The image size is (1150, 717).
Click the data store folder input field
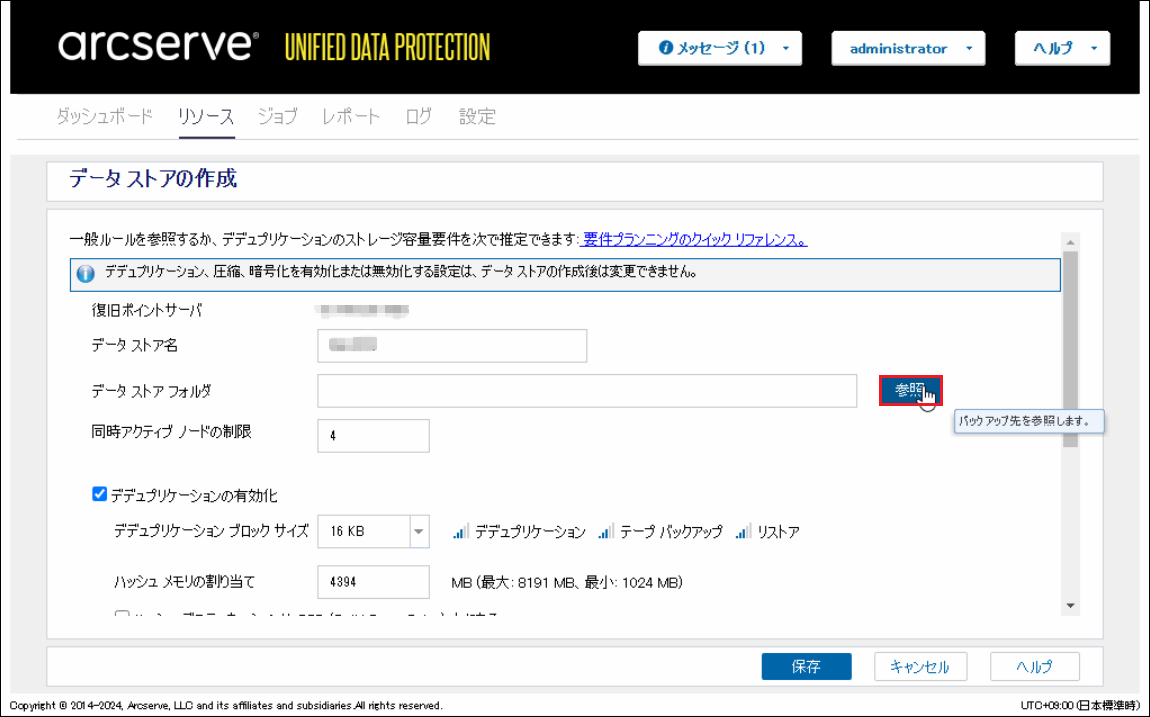587,391
